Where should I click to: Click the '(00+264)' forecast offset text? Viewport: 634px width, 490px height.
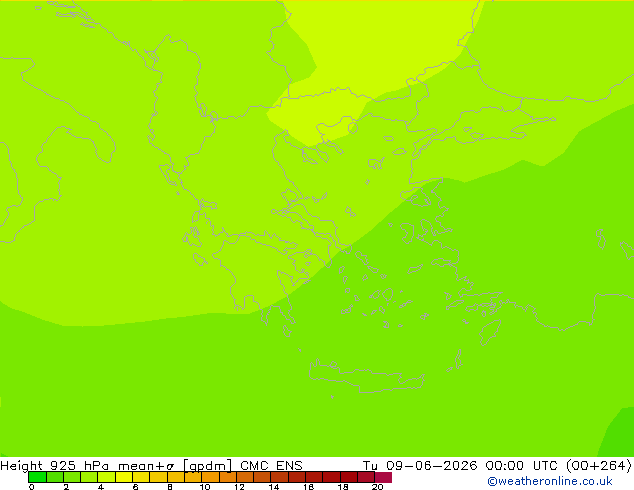pos(599,465)
